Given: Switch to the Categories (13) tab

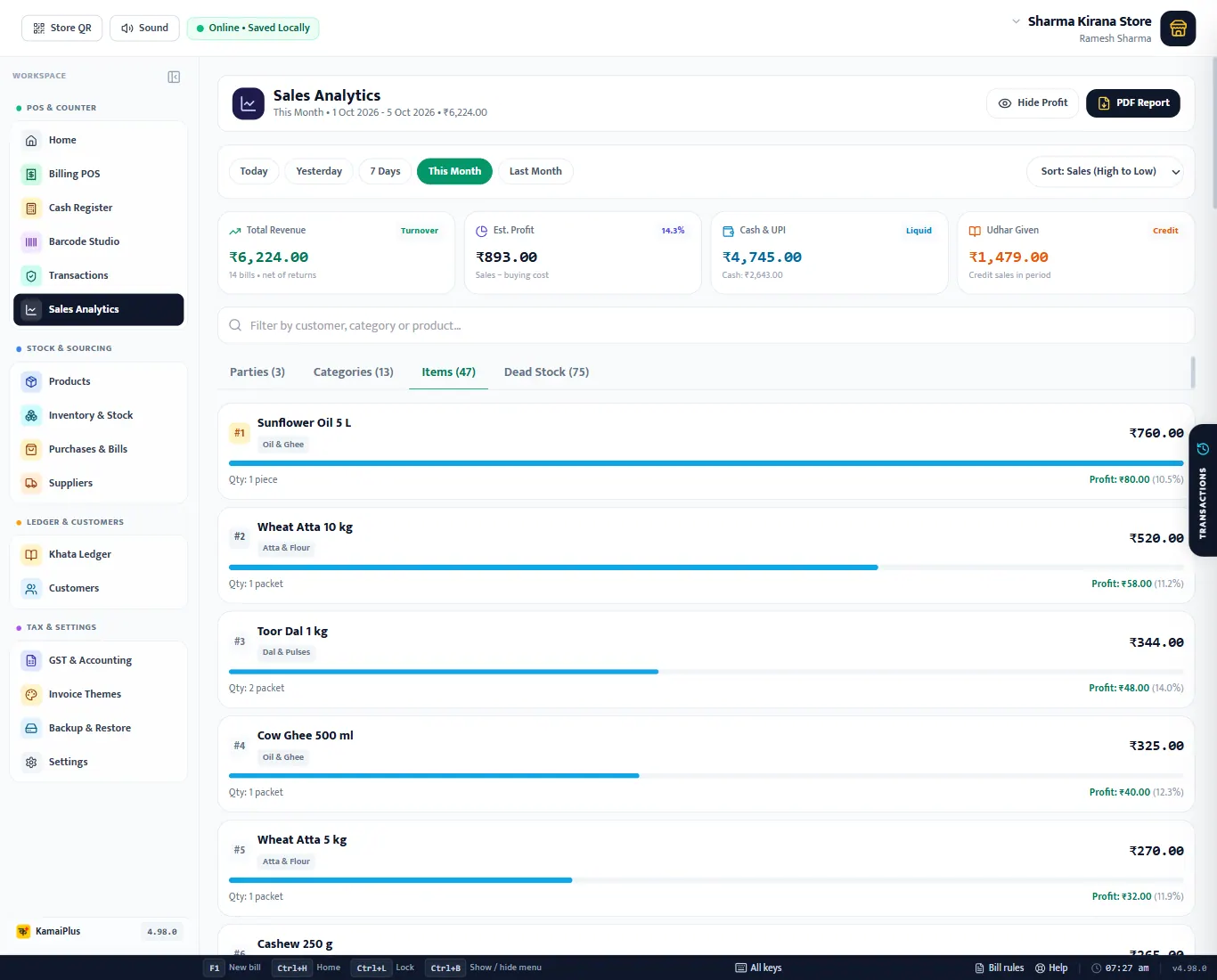Looking at the screenshot, I should tap(354, 372).
